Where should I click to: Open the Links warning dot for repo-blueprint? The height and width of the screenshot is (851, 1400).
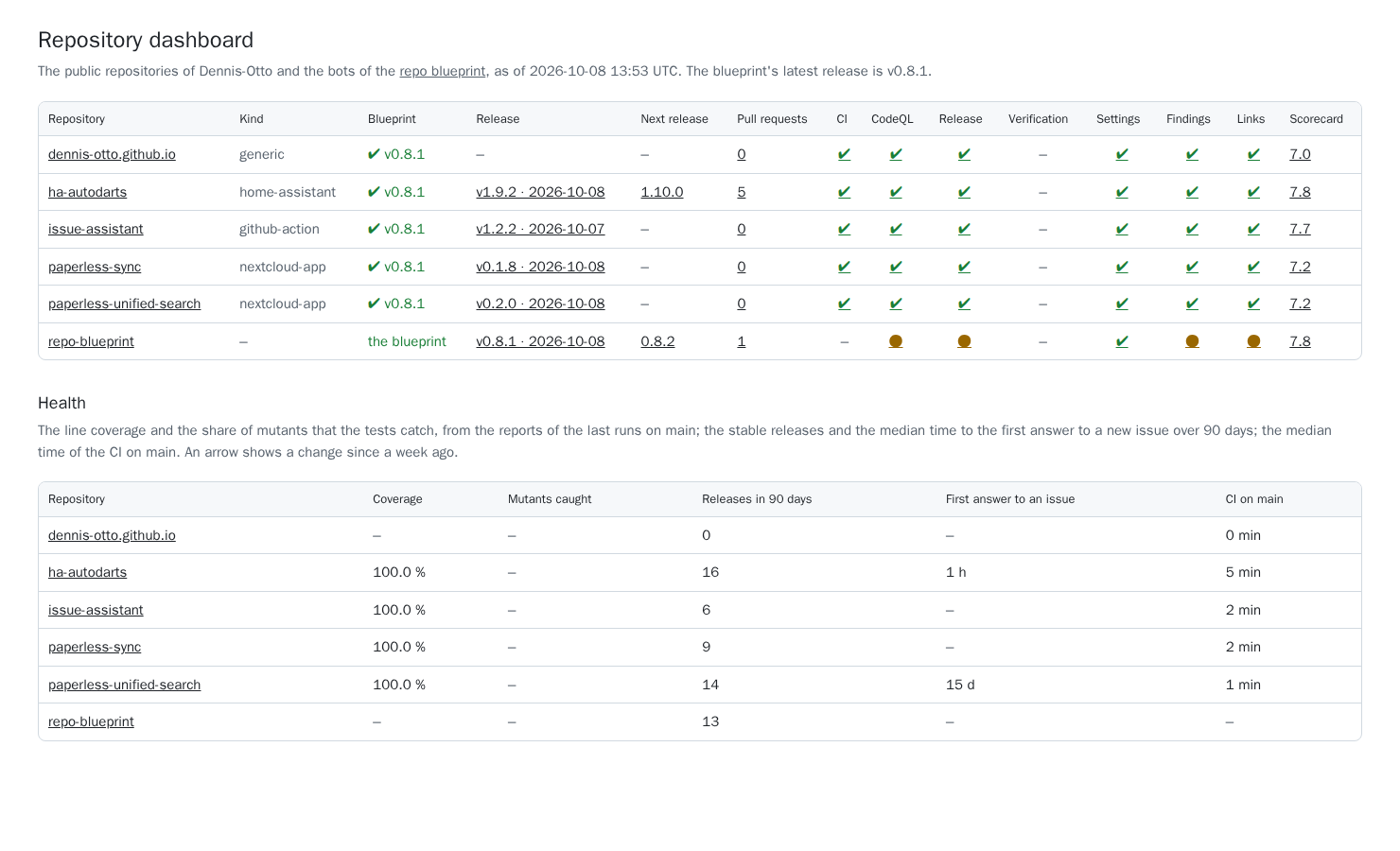(1253, 341)
